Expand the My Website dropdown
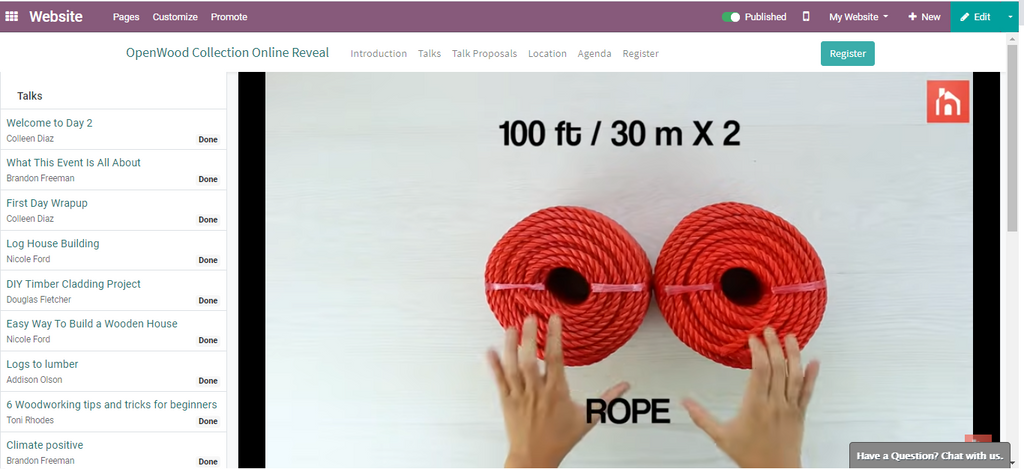Screen dimensions: 1024x469 [858, 17]
